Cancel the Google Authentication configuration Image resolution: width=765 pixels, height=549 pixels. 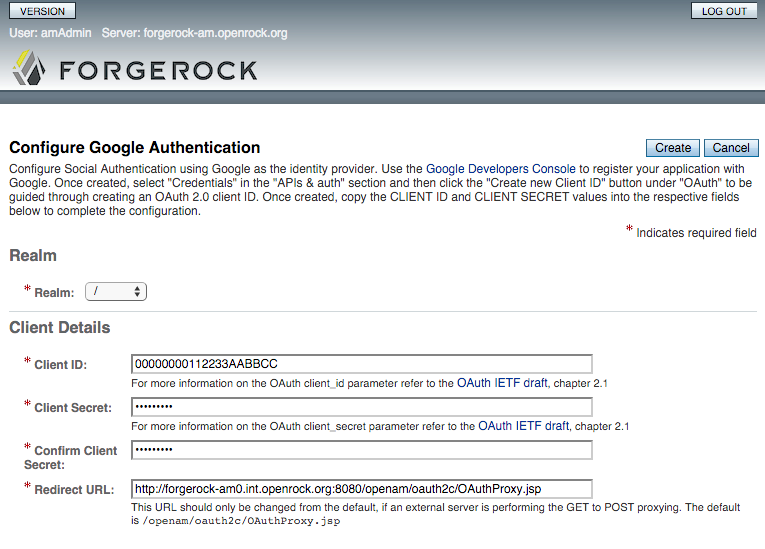pos(731,148)
